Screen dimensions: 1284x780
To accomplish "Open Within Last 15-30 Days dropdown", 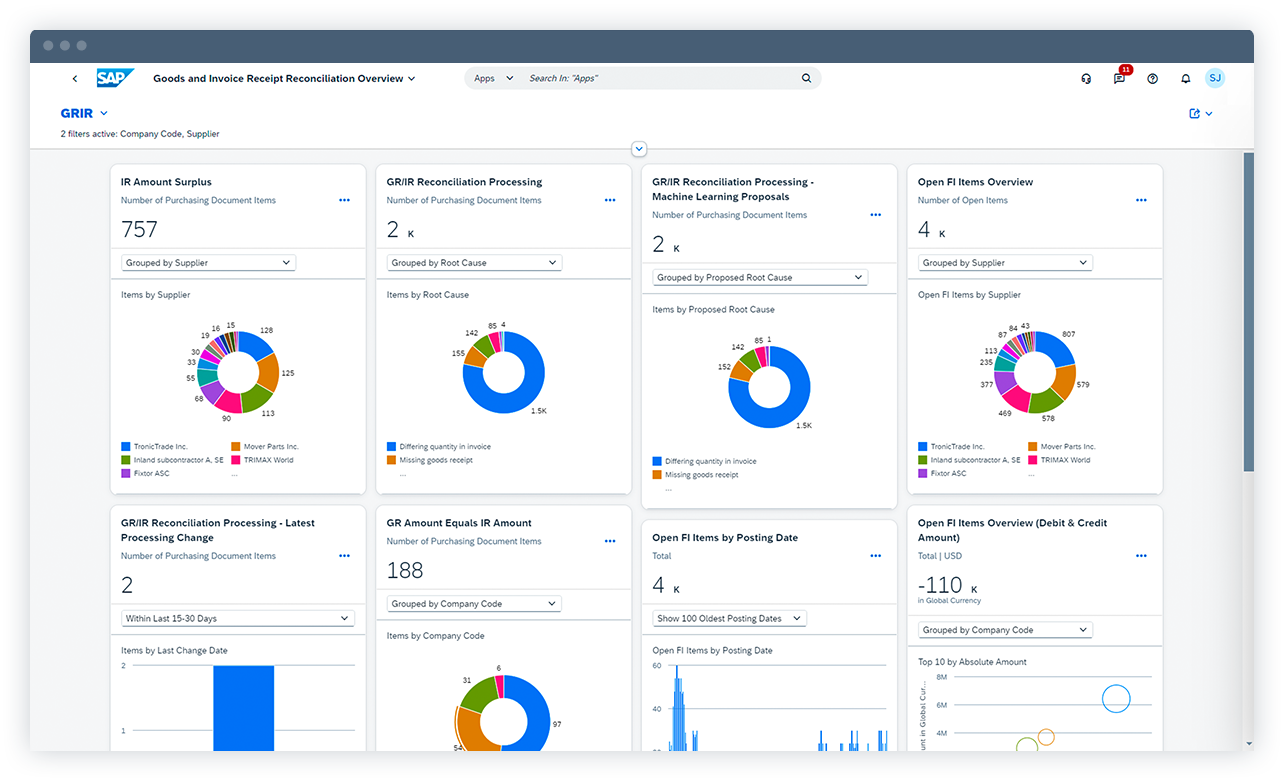I will click(237, 618).
